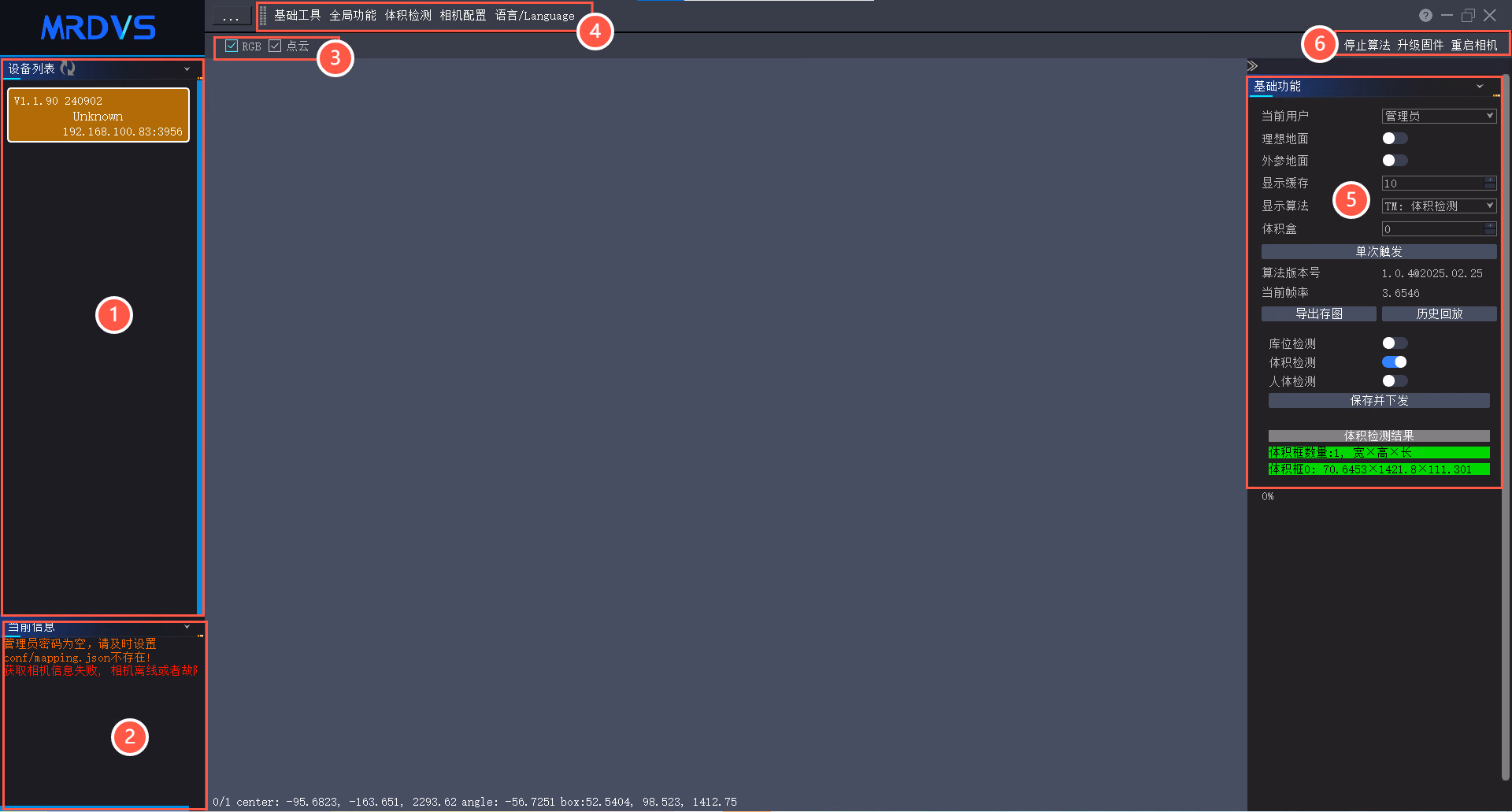Image resolution: width=1512 pixels, height=812 pixels.
Task: Click the 升级固件 button
Action: [x=1421, y=45]
